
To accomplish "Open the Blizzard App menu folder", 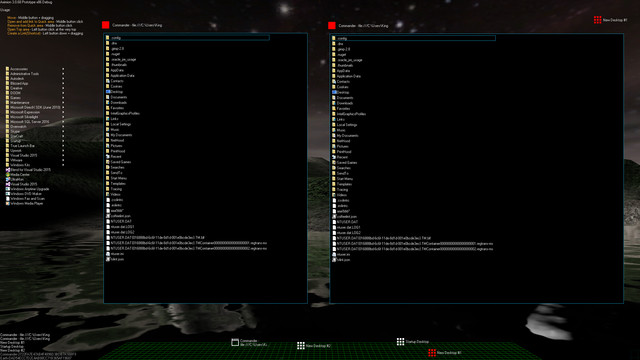I will coord(17,83).
